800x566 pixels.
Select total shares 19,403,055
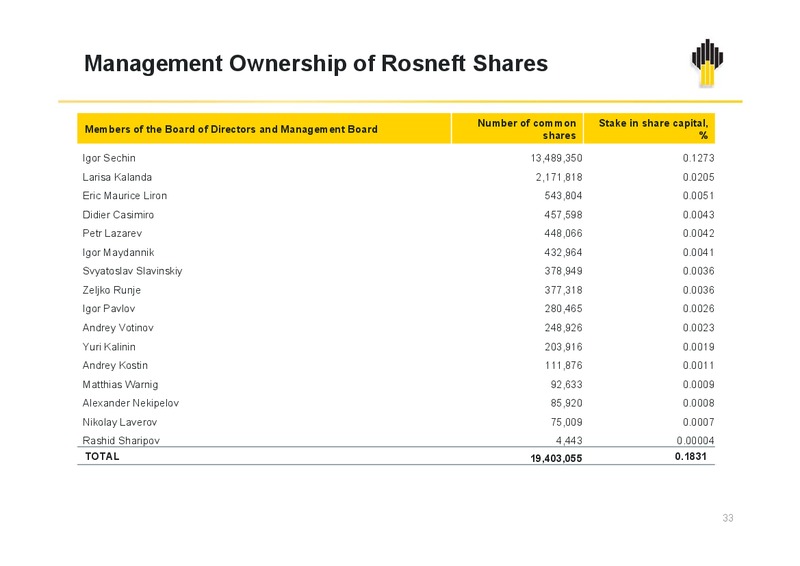click(556, 458)
